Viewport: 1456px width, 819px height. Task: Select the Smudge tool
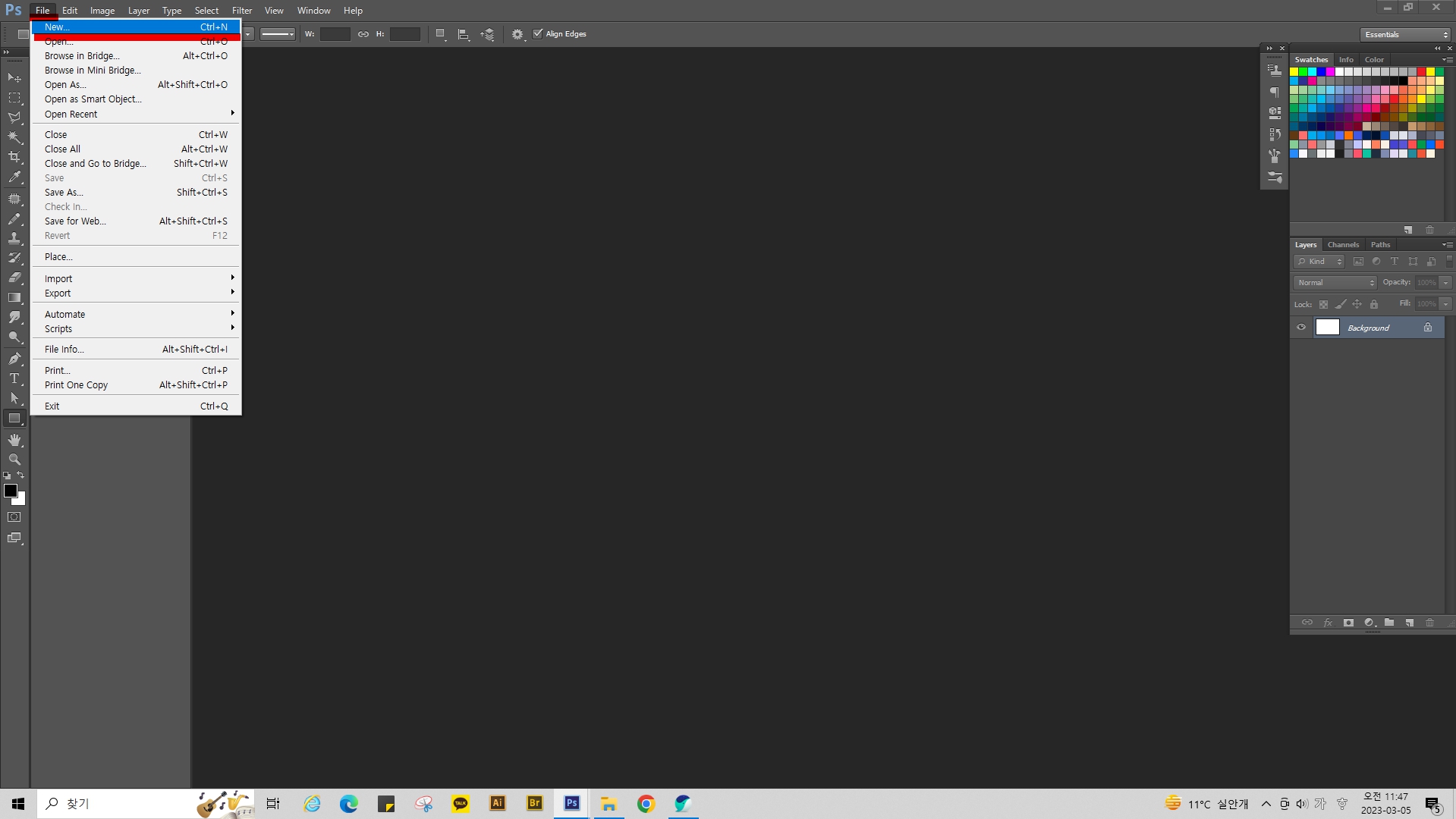pyautogui.click(x=14, y=317)
